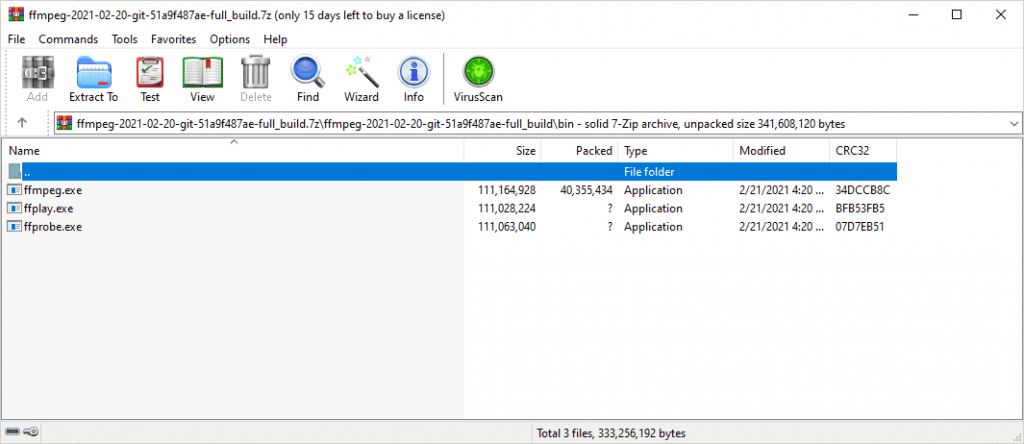Expand the archive path dropdown
This screenshot has height=444, width=1024.
pyautogui.click(x=1014, y=123)
